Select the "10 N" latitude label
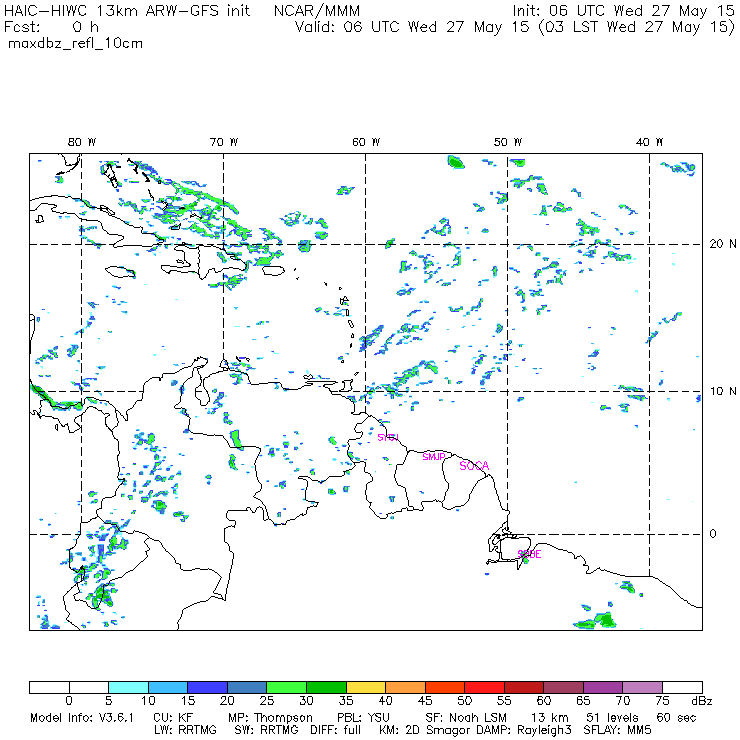This screenshot has width=740, height=740. (723, 391)
